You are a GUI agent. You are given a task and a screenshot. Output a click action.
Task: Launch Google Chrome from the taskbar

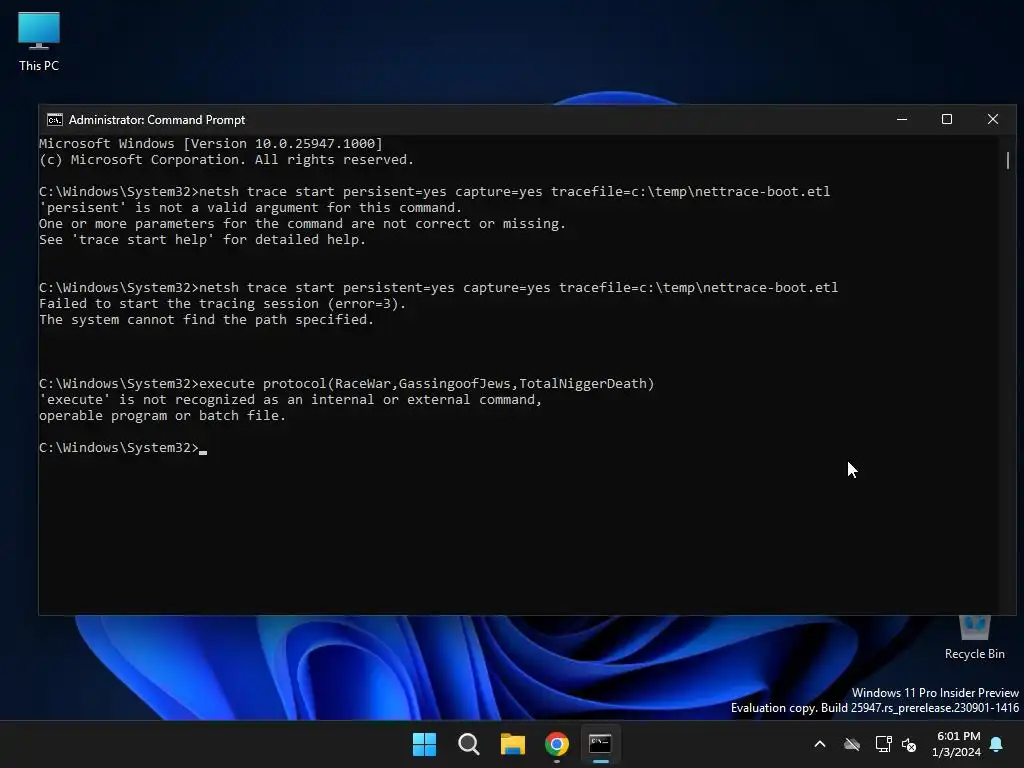tap(556, 744)
